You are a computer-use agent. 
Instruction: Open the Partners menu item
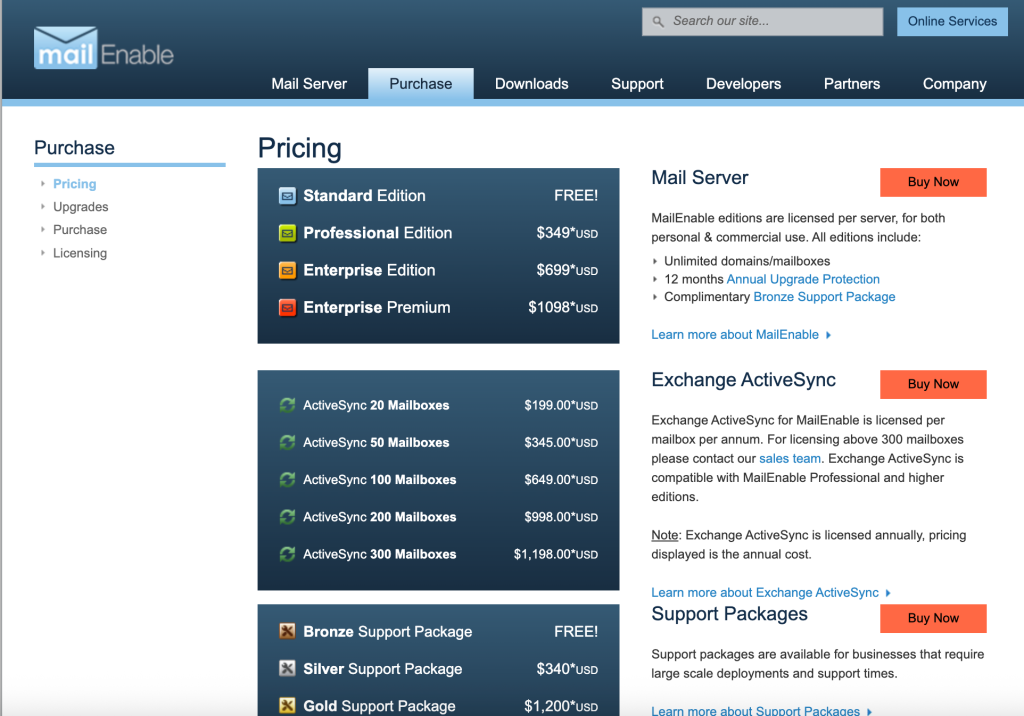coord(852,84)
